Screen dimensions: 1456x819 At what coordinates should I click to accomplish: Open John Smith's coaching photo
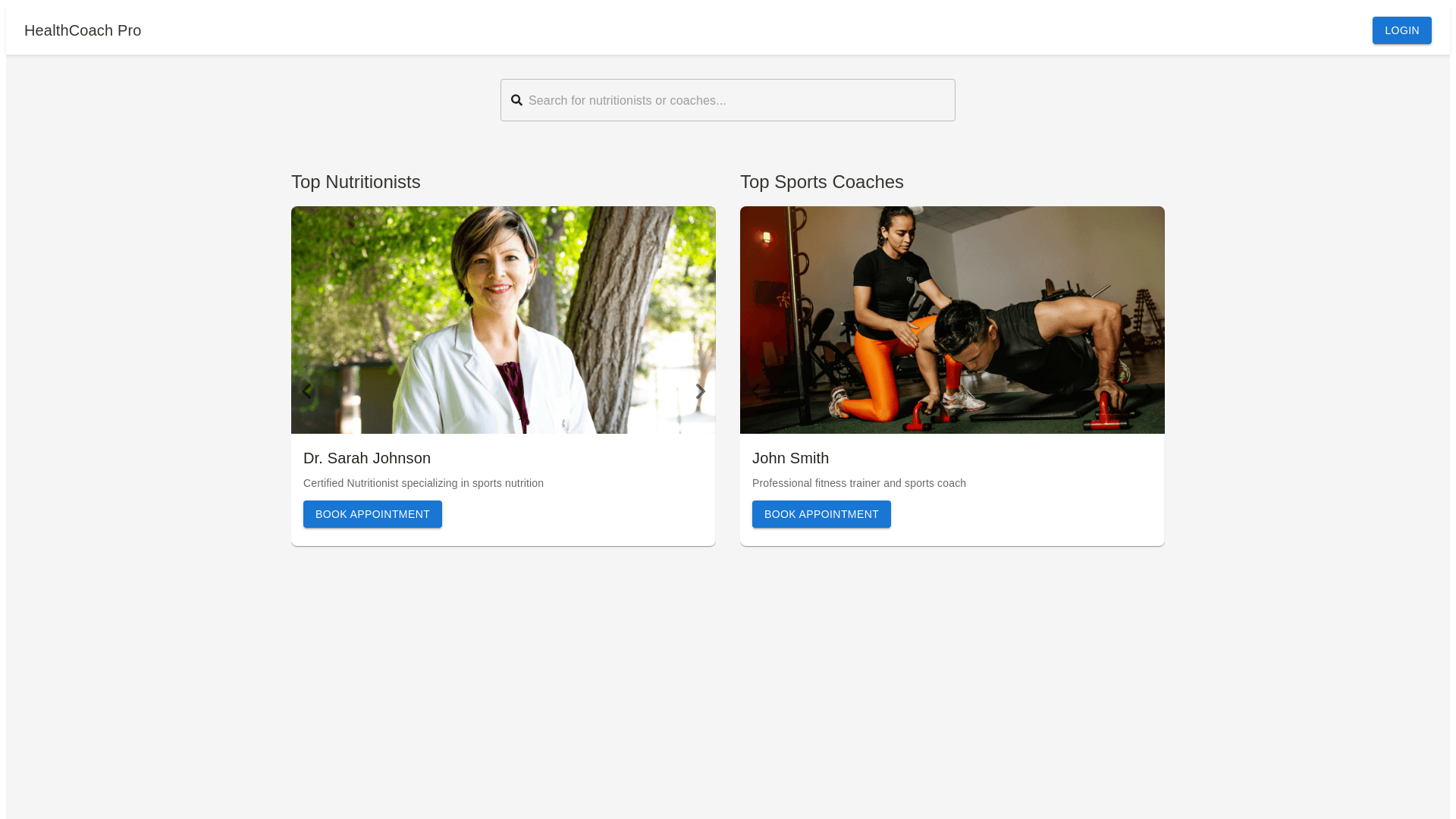(x=952, y=320)
